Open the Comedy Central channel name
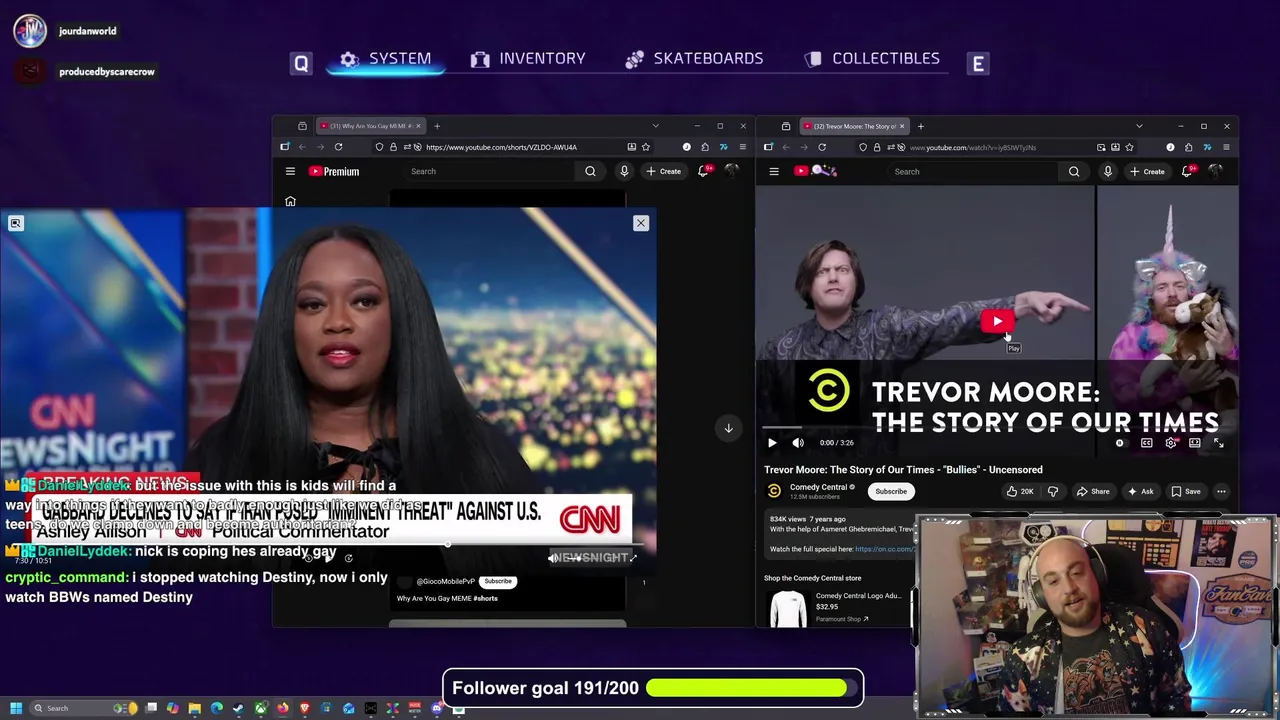Screen dimensions: 1280x720 pos(818,487)
